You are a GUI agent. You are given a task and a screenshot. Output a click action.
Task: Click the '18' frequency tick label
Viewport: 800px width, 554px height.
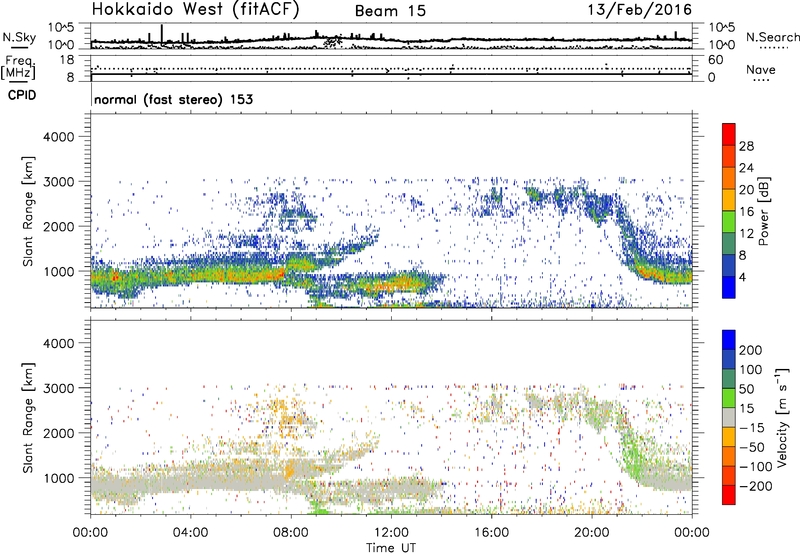(67, 60)
